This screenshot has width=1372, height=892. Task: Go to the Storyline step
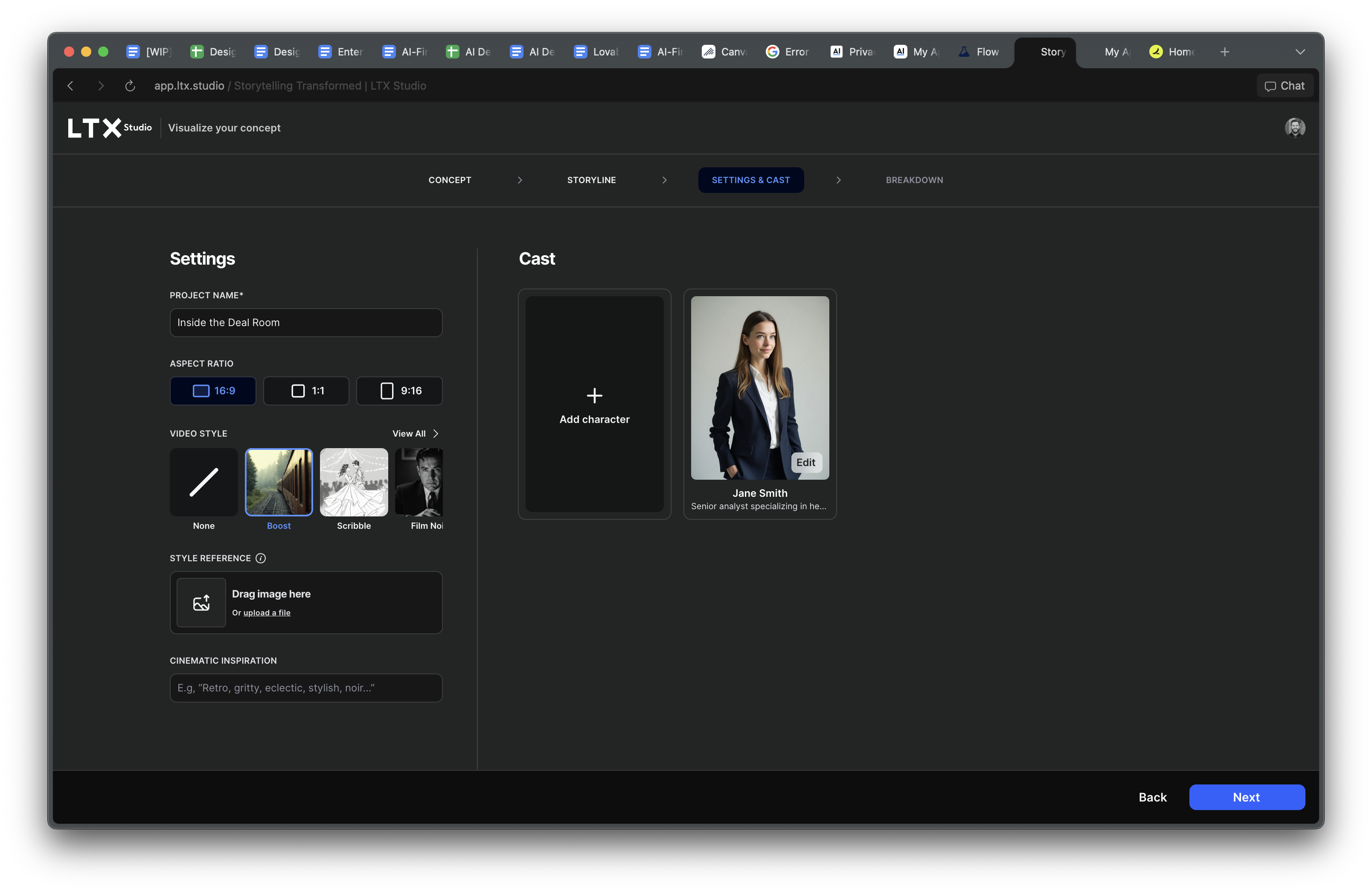[591, 180]
